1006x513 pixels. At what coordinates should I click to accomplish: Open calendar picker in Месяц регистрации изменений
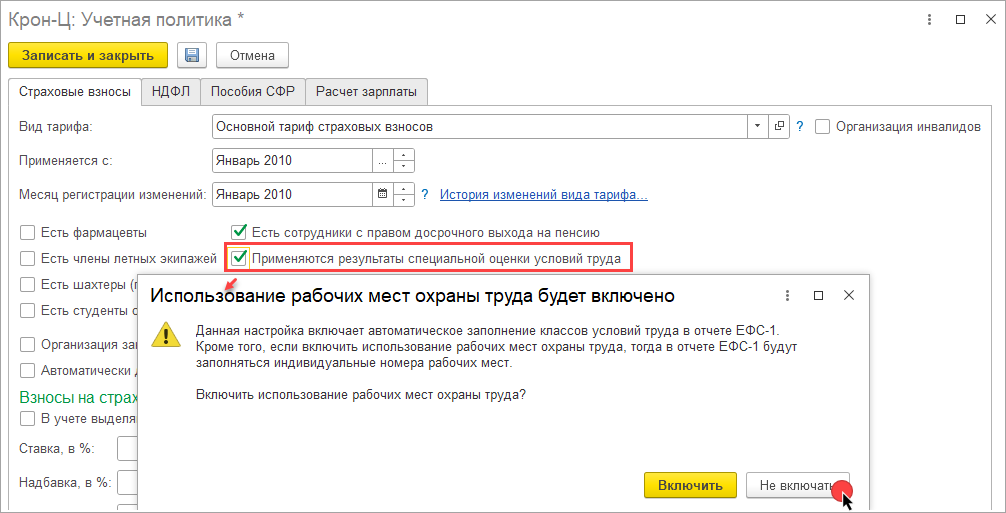coord(382,194)
